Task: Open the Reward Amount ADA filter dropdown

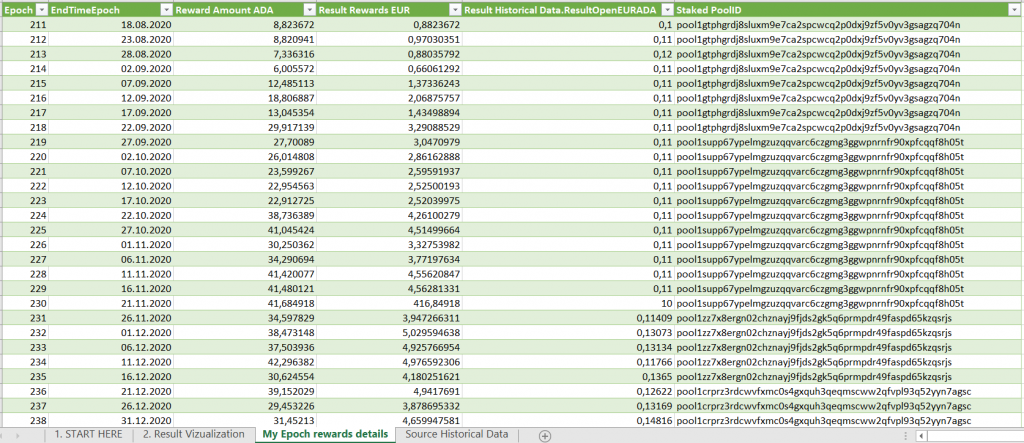Action: (310, 10)
